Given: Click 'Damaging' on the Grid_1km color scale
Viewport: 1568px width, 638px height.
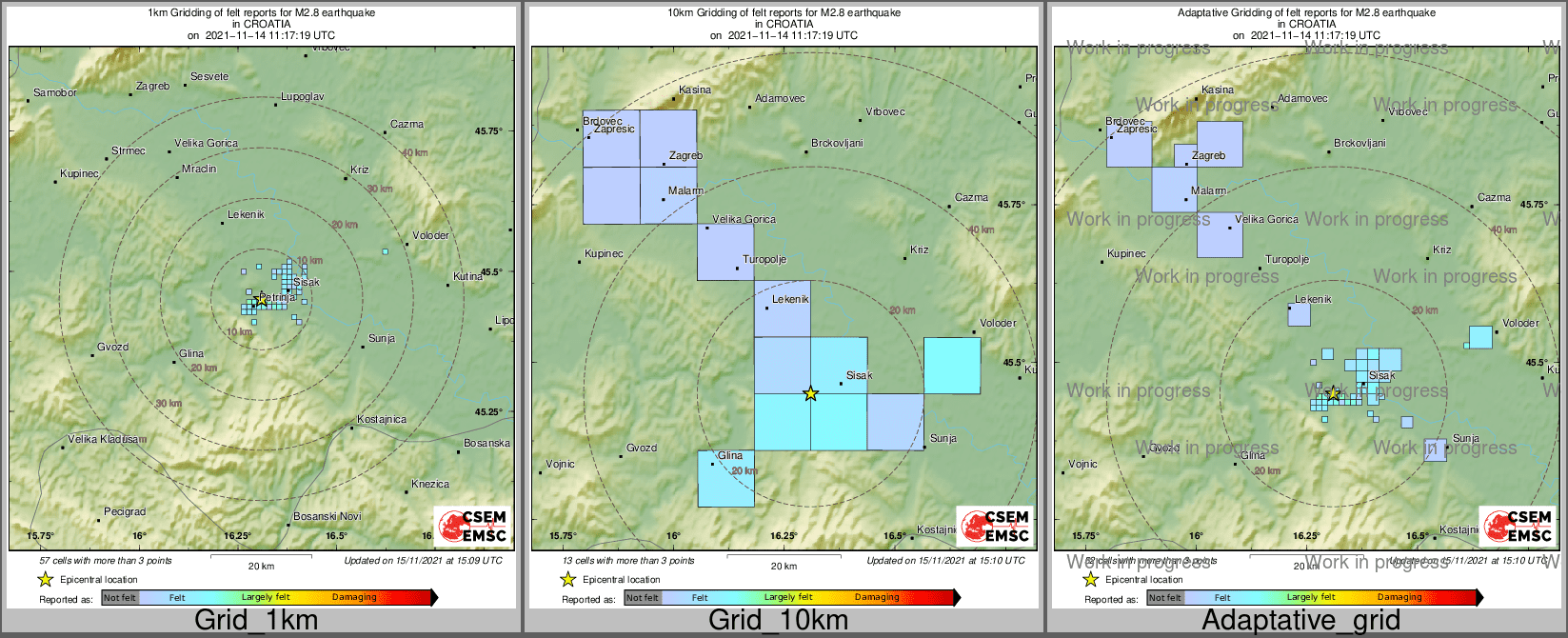Looking at the screenshot, I should [x=354, y=598].
